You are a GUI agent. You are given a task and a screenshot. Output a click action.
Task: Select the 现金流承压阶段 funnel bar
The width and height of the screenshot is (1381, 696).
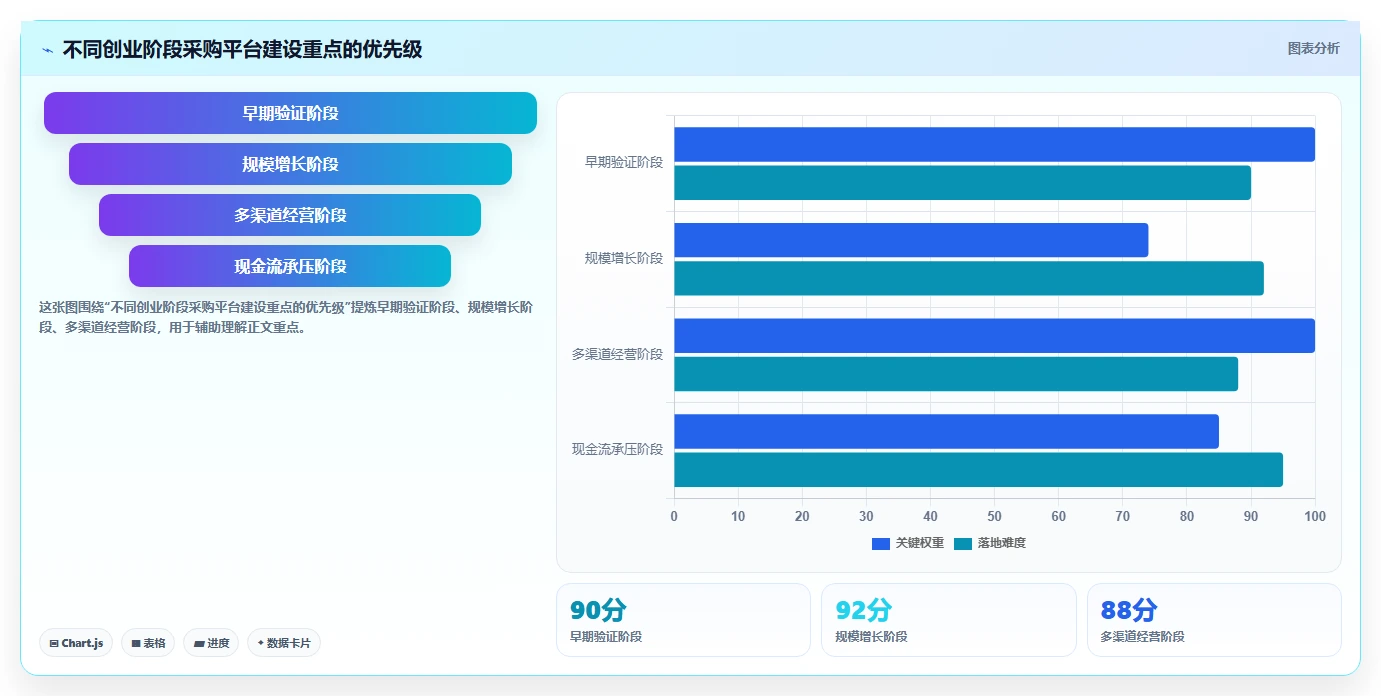click(290, 266)
